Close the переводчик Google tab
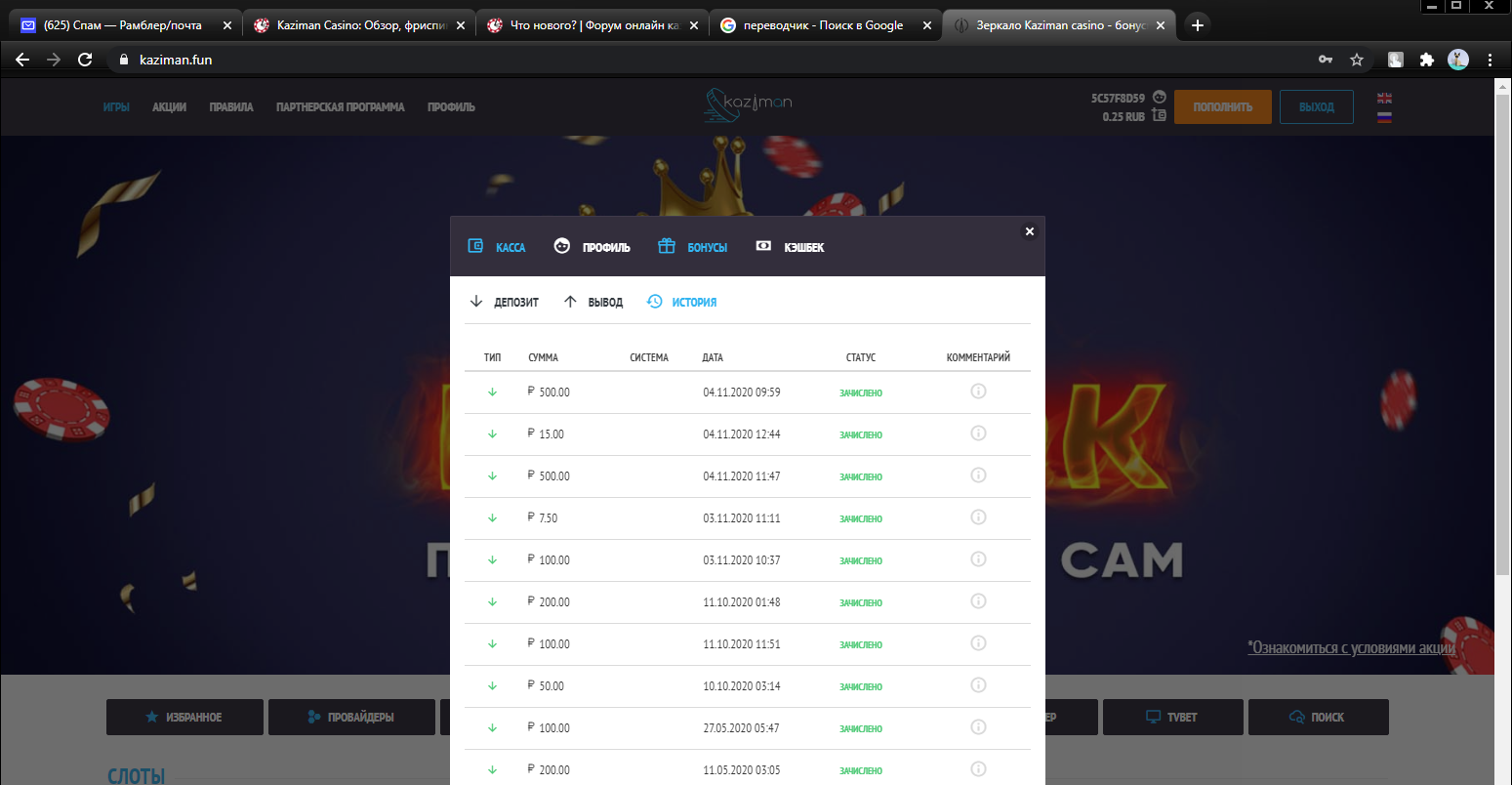The width and height of the screenshot is (1512, 785). tap(927, 25)
